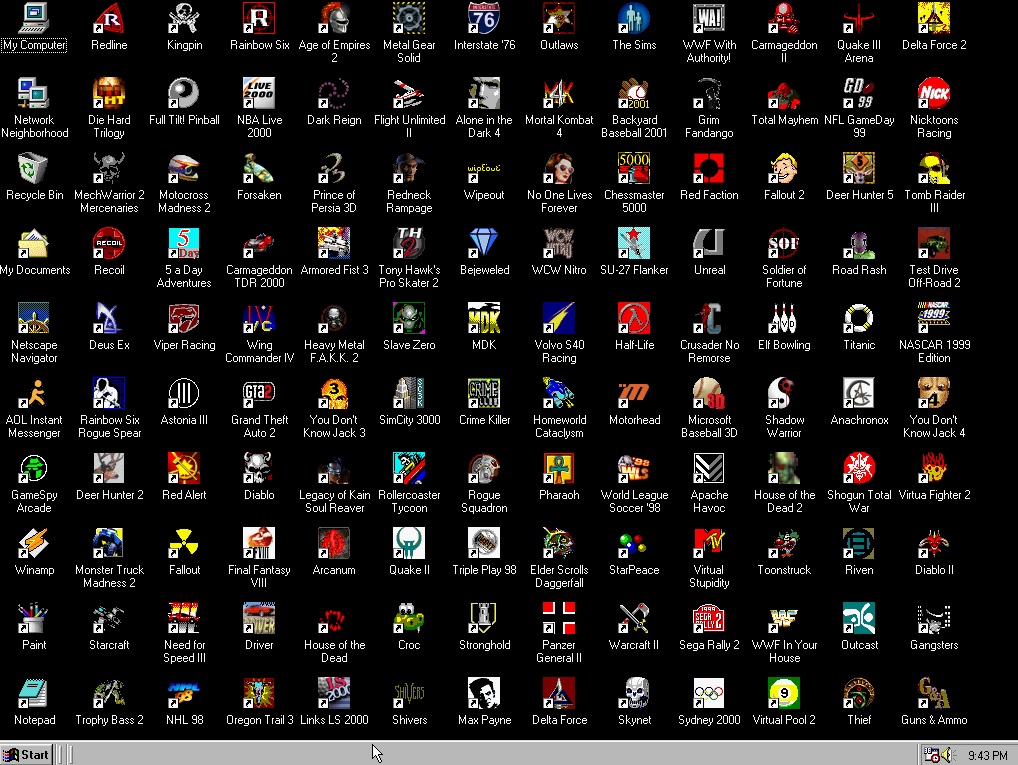
Task: Open My Documents folder
Action: pos(34,245)
